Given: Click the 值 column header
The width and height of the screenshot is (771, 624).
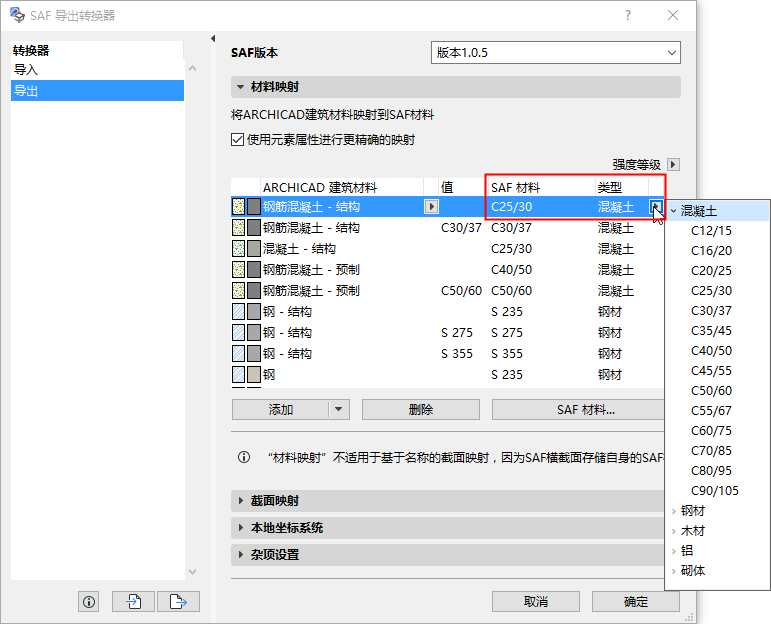Looking at the screenshot, I should [x=461, y=187].
